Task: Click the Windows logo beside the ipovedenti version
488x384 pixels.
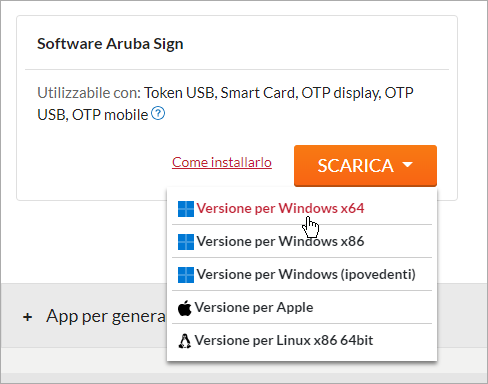Action: point(186,275)
